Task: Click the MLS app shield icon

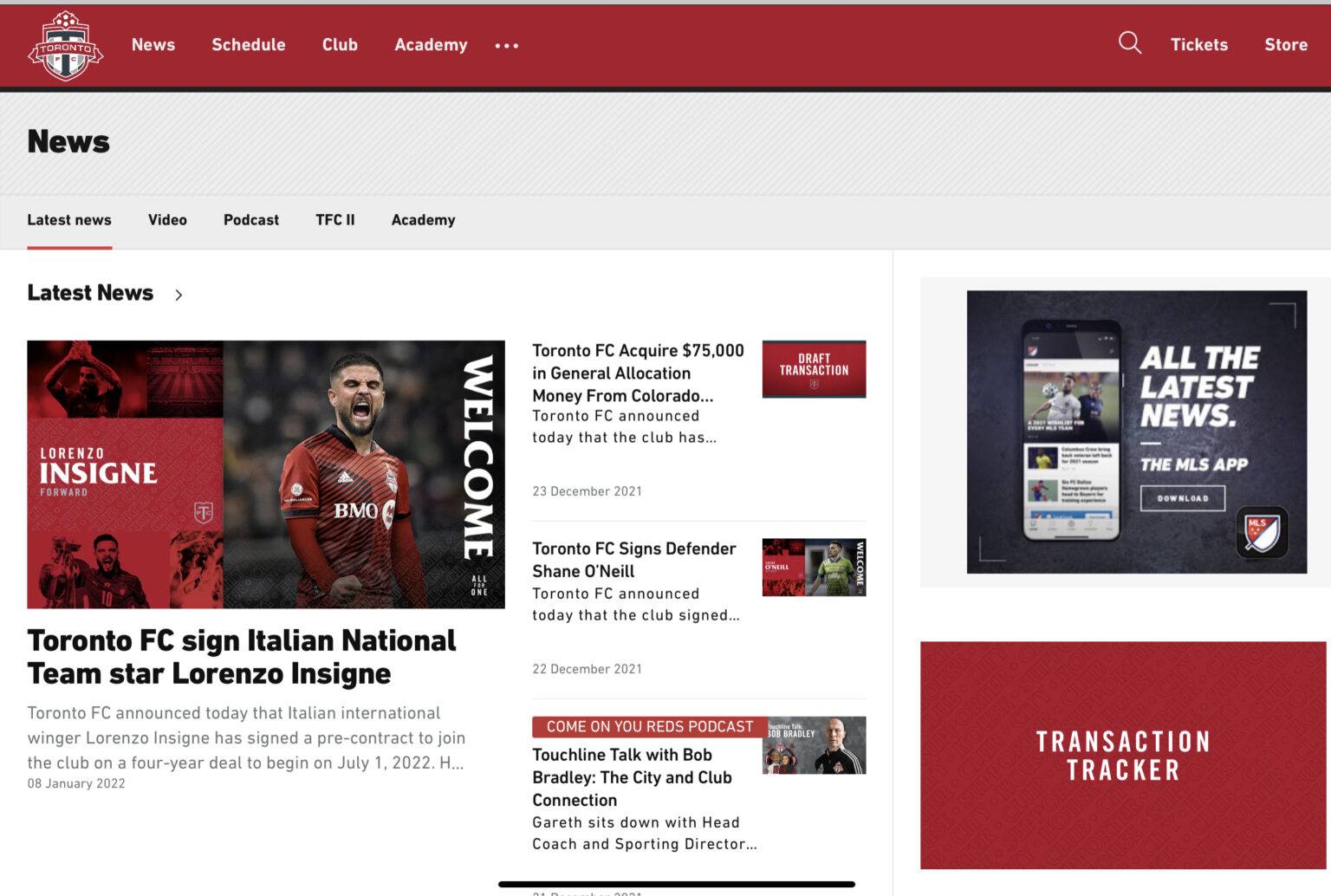Action: coord(1262,532)
